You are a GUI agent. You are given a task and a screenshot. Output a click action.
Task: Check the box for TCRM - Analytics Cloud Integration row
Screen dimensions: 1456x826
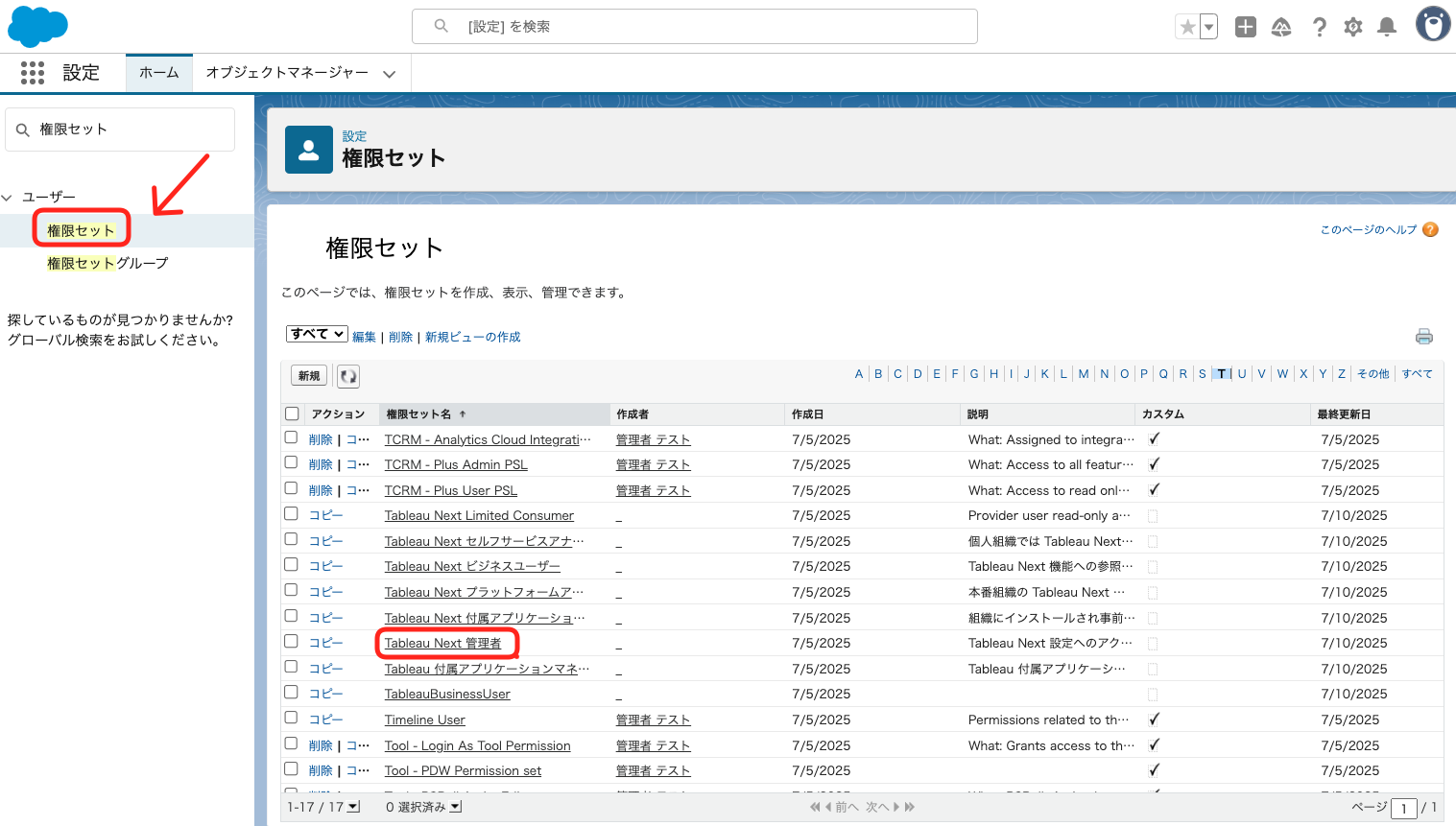(x=291, y=437)
